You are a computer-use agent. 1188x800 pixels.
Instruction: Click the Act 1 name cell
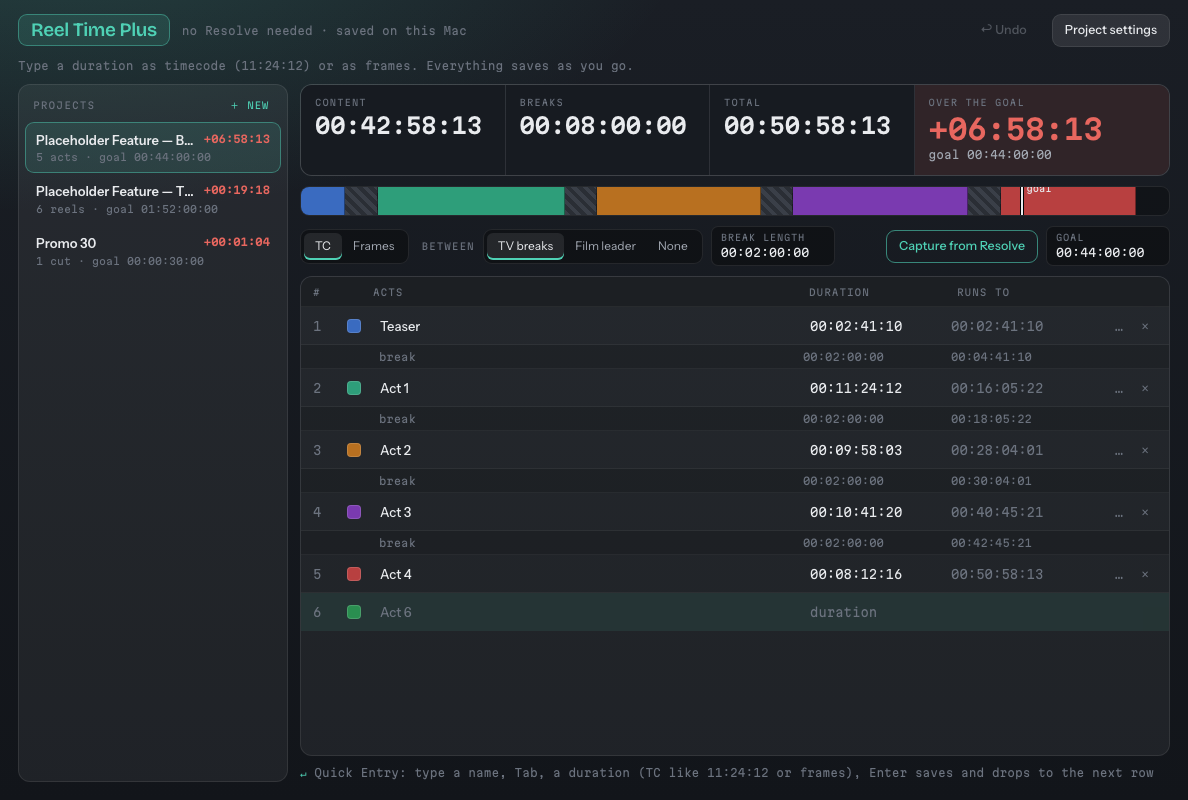395,389
